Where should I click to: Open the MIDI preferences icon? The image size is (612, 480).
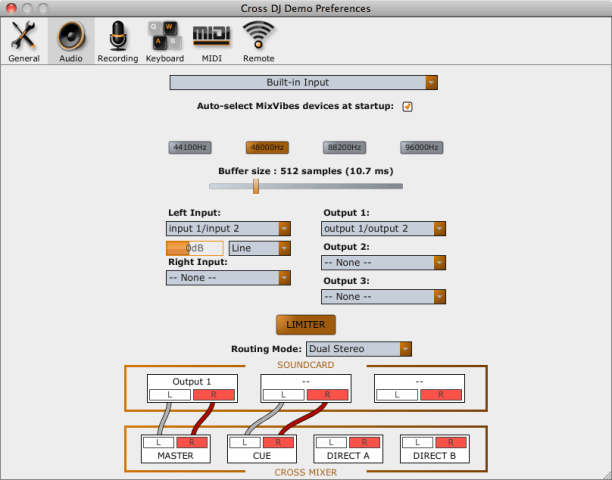(x=212, y=36)
